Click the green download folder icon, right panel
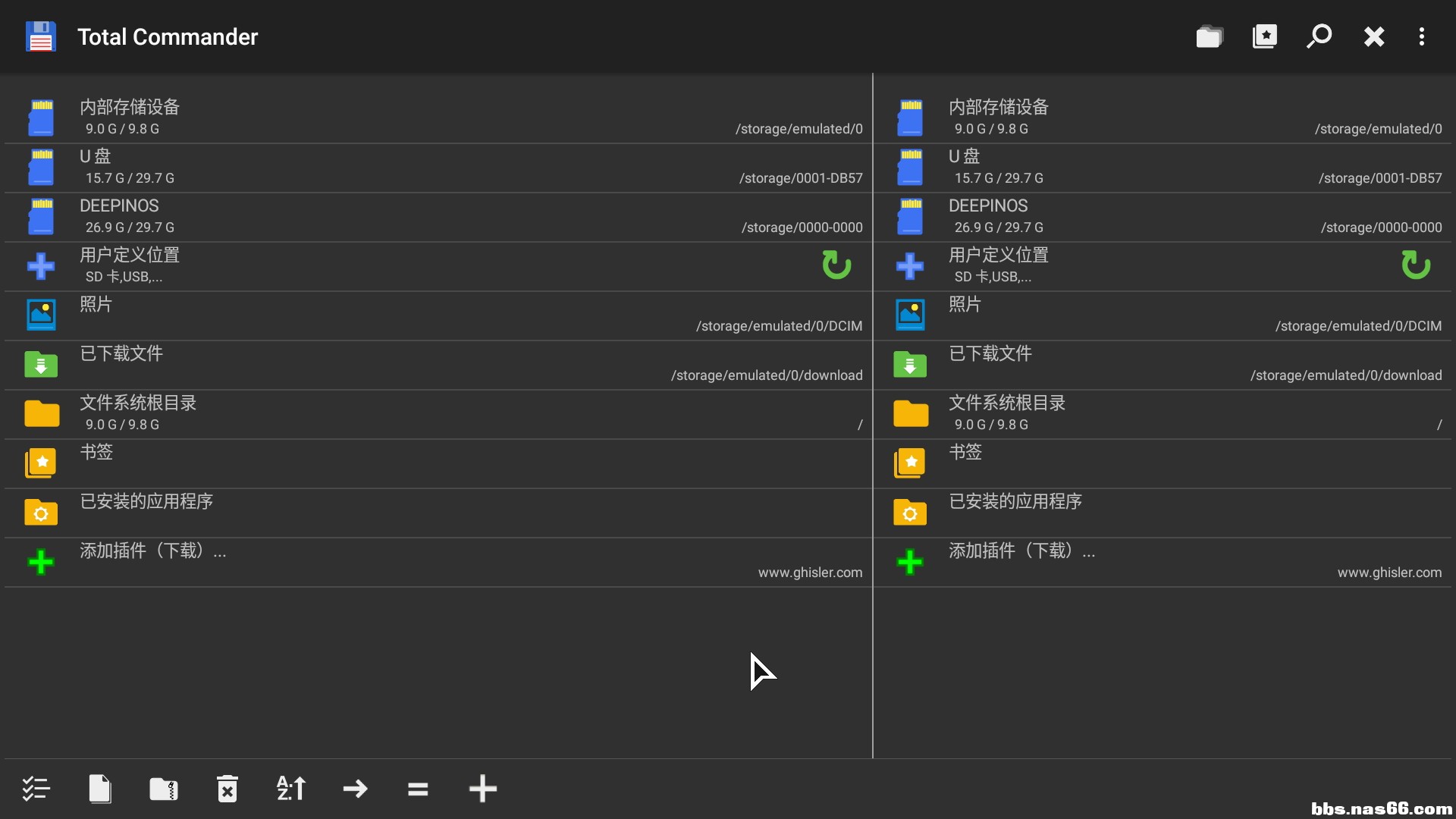The width and height of the screenshot is (1456, 819). [x=910, y=364]
